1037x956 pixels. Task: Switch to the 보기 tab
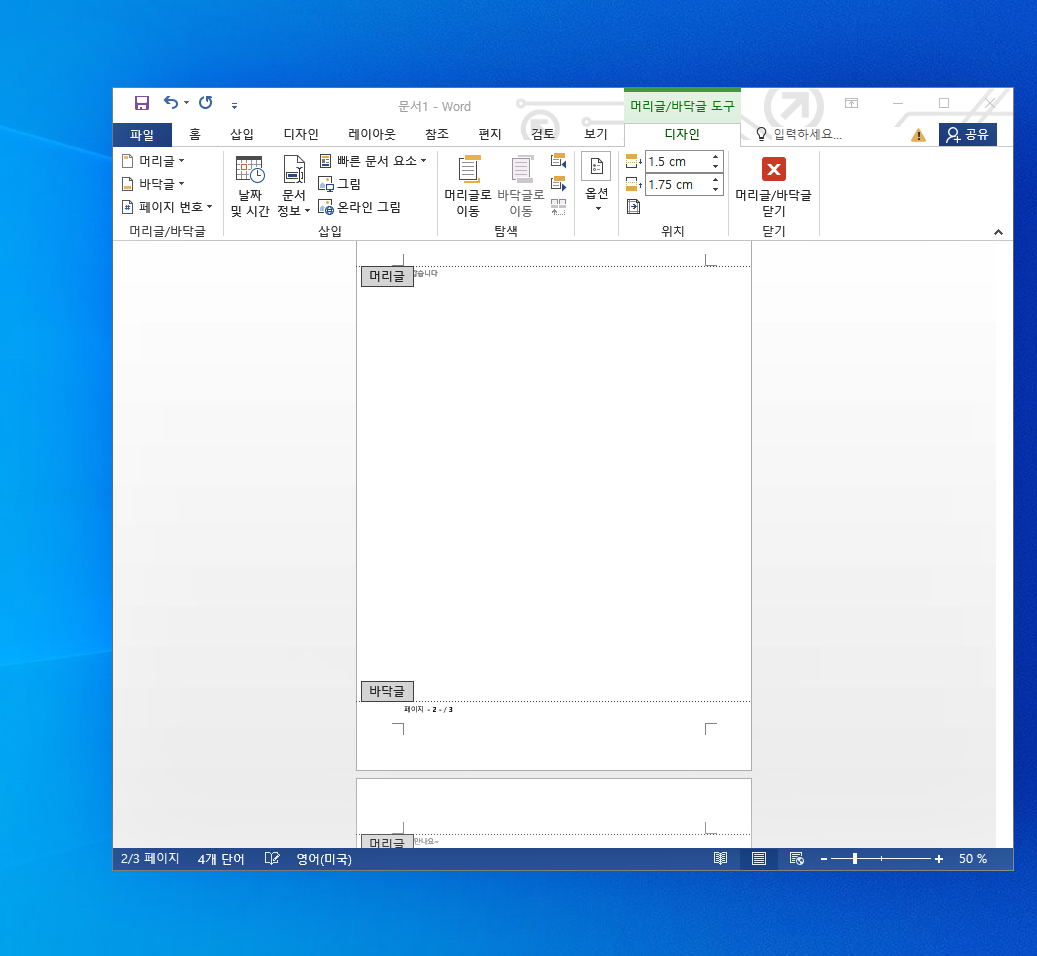595,134
